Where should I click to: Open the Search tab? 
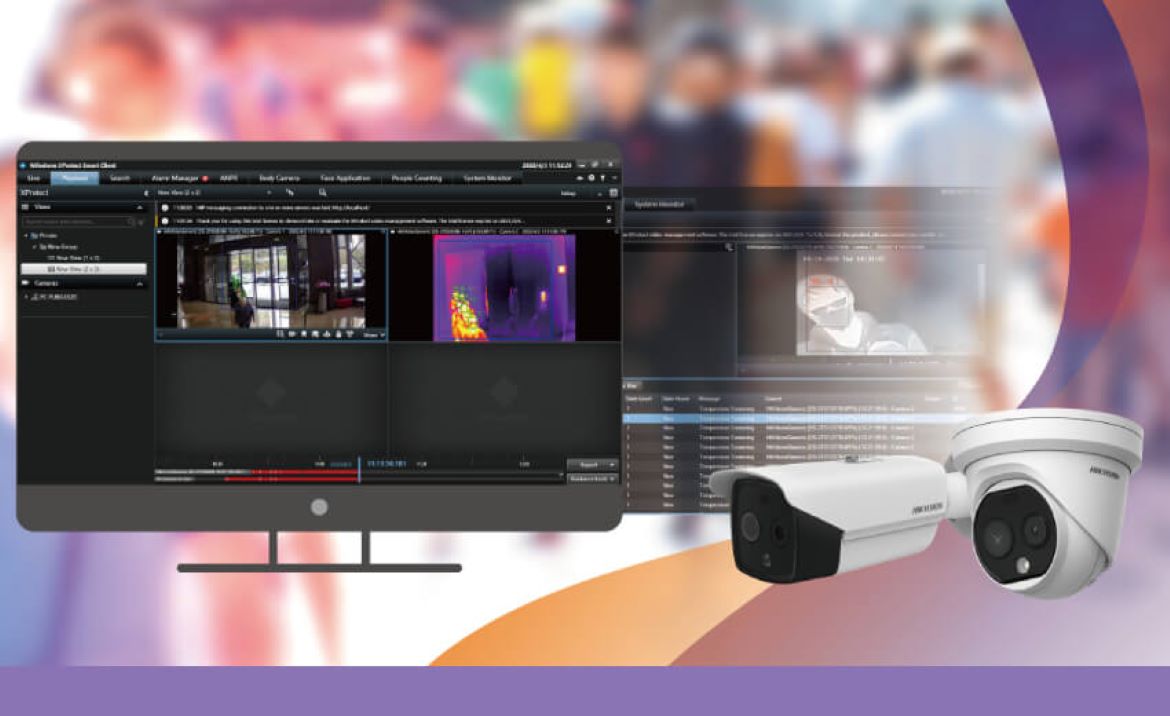pos(120,178)
